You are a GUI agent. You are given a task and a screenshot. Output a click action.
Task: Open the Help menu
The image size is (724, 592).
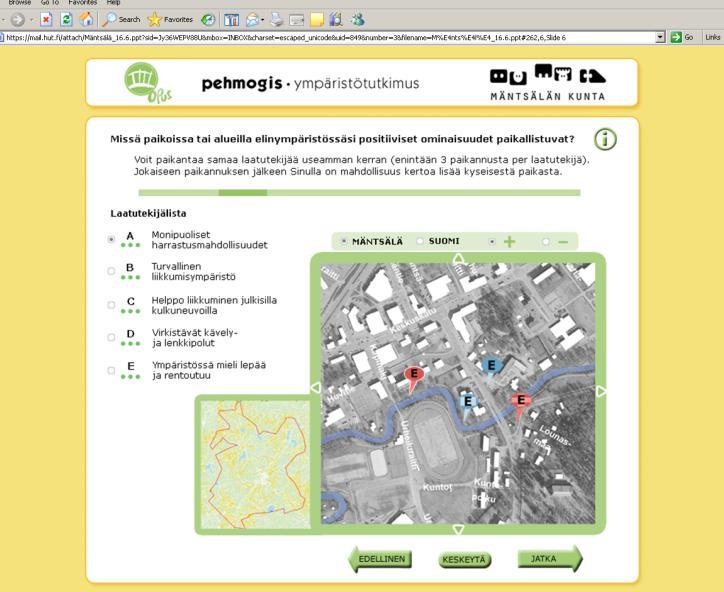pos(113,3)
